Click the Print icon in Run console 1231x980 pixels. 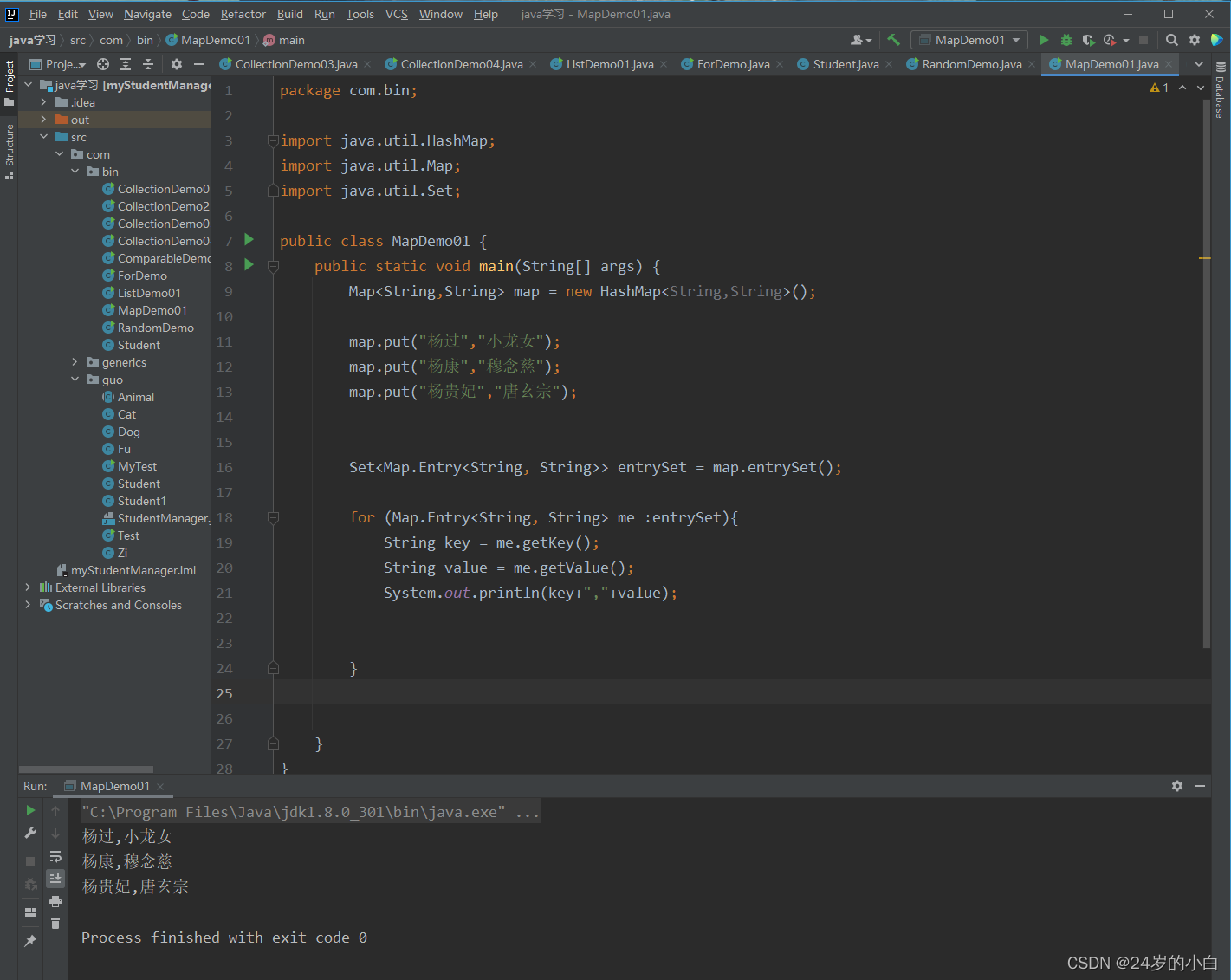point(55,901)
